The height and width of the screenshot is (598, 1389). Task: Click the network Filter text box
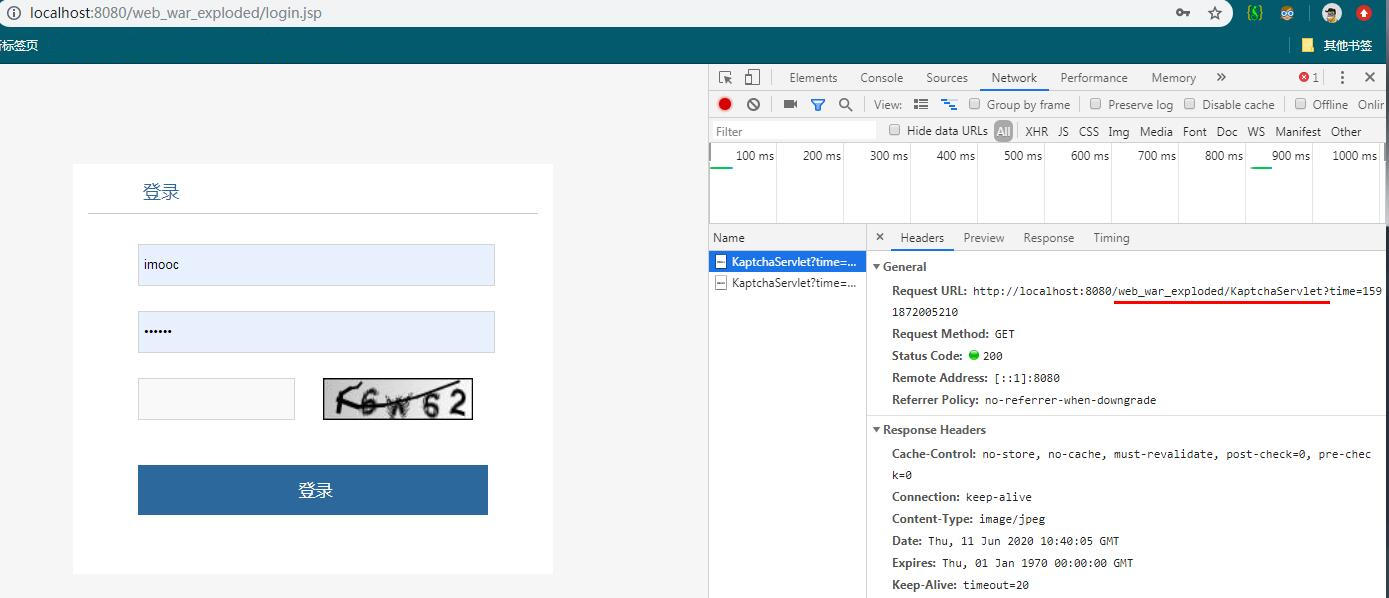point(794,131)
